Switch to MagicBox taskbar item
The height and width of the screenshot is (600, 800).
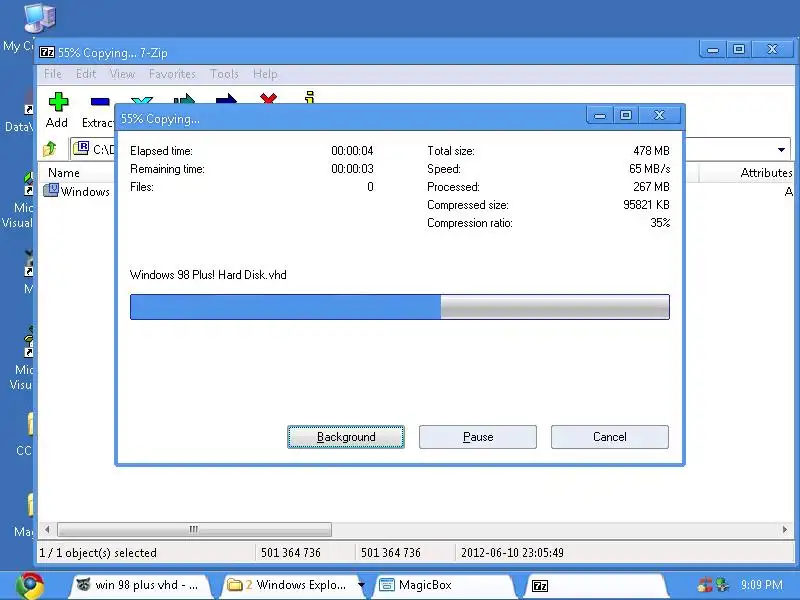coord(443,585)
